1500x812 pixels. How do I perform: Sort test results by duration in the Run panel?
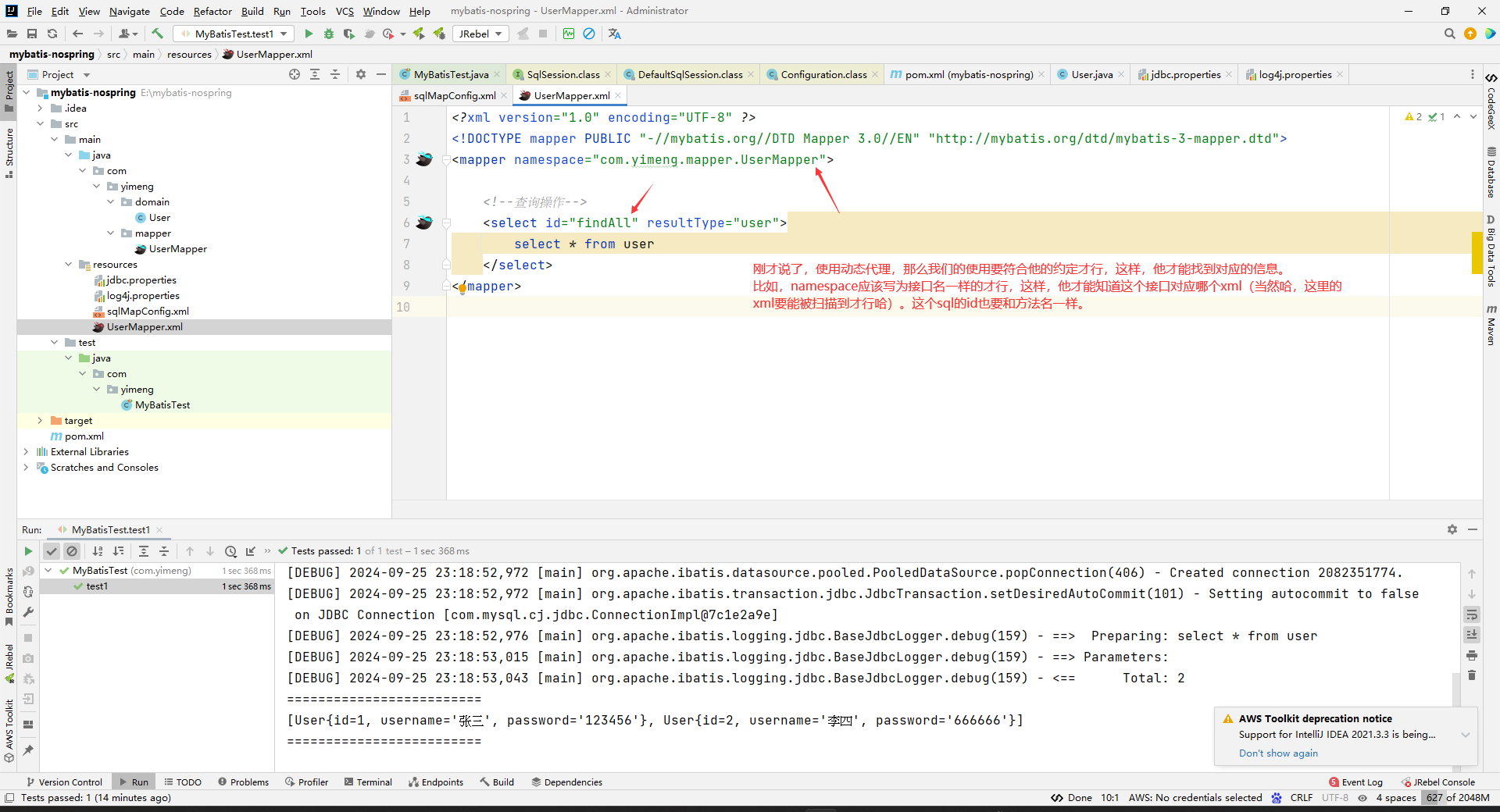pyautogui.click(x=119, y=551)
